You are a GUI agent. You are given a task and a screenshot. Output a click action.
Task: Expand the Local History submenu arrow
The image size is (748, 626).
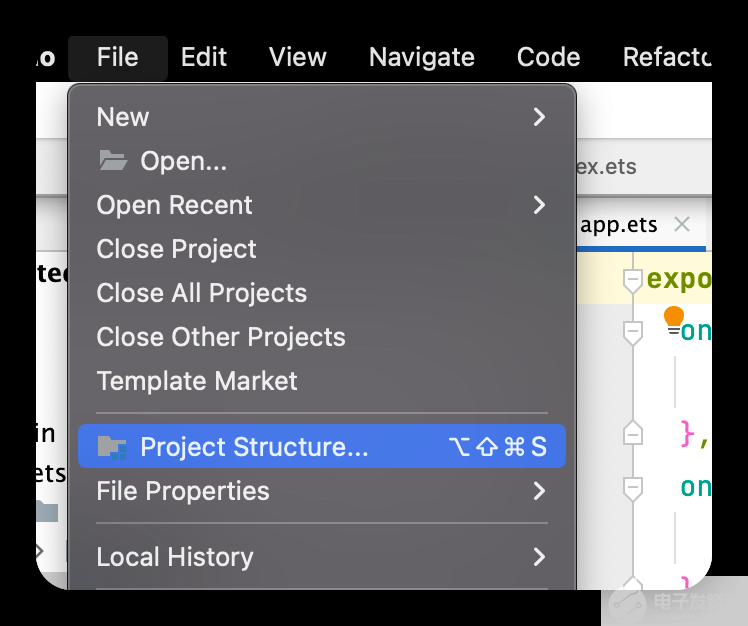[x=540, y=557]
